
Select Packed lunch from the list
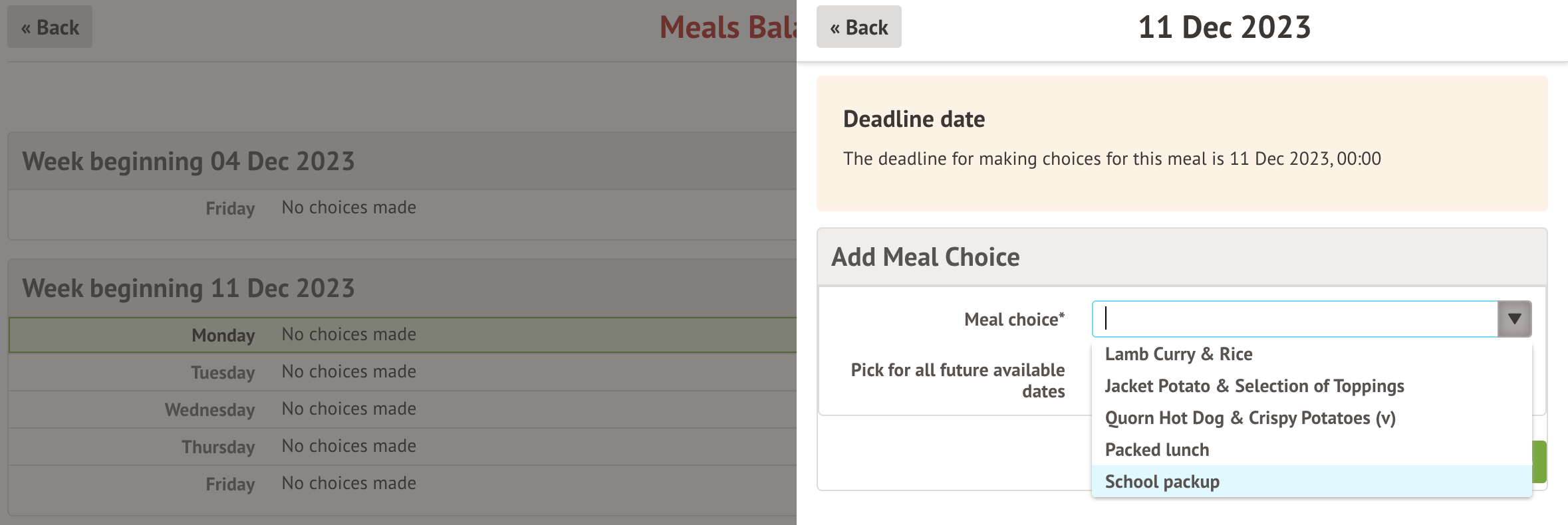1156,450
